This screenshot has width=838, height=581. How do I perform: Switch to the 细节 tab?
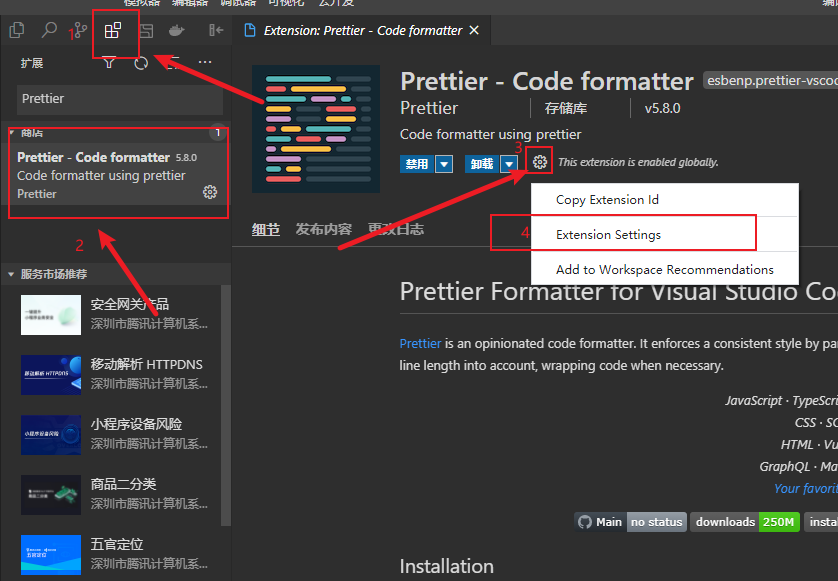tap(266, 229)
